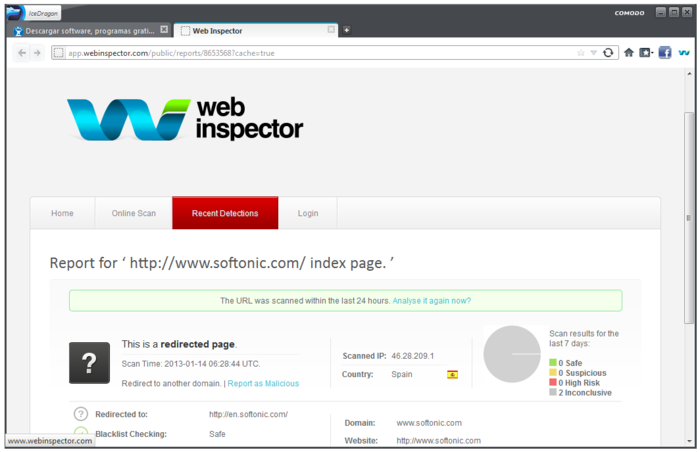The height and width of the screenshot is (452, 700).
Task: Close the Web Inspector tab
Action: (x=331, y=29)
